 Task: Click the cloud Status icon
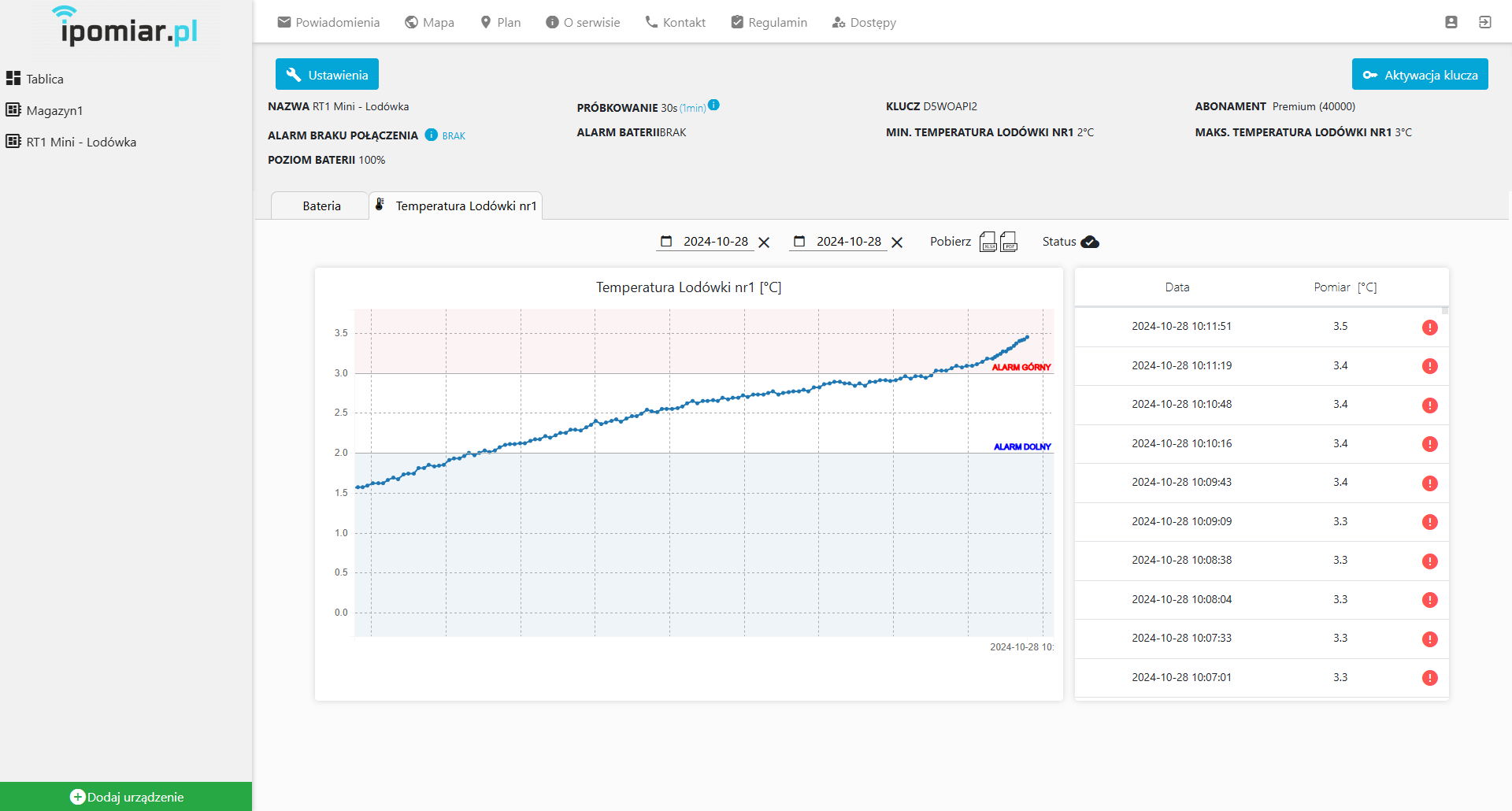(1090, 242)
